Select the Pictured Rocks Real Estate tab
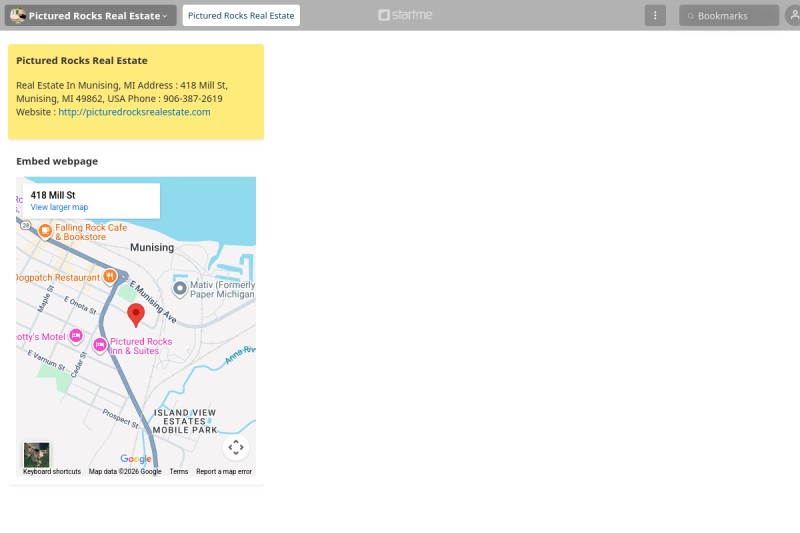 tap(241, 15)
